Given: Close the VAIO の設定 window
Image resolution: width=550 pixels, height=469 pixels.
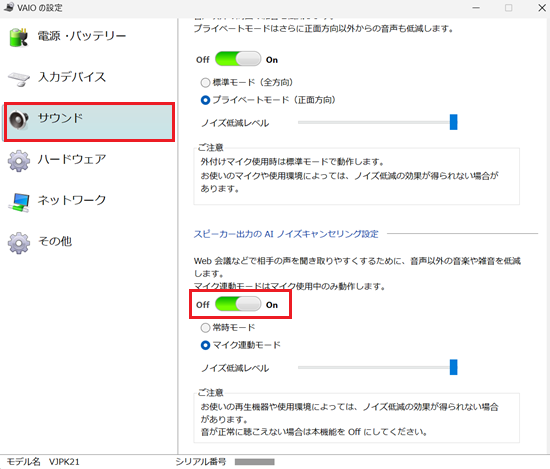Looking at the screenshot, I should pyautogui.click(x=542, y=8).
